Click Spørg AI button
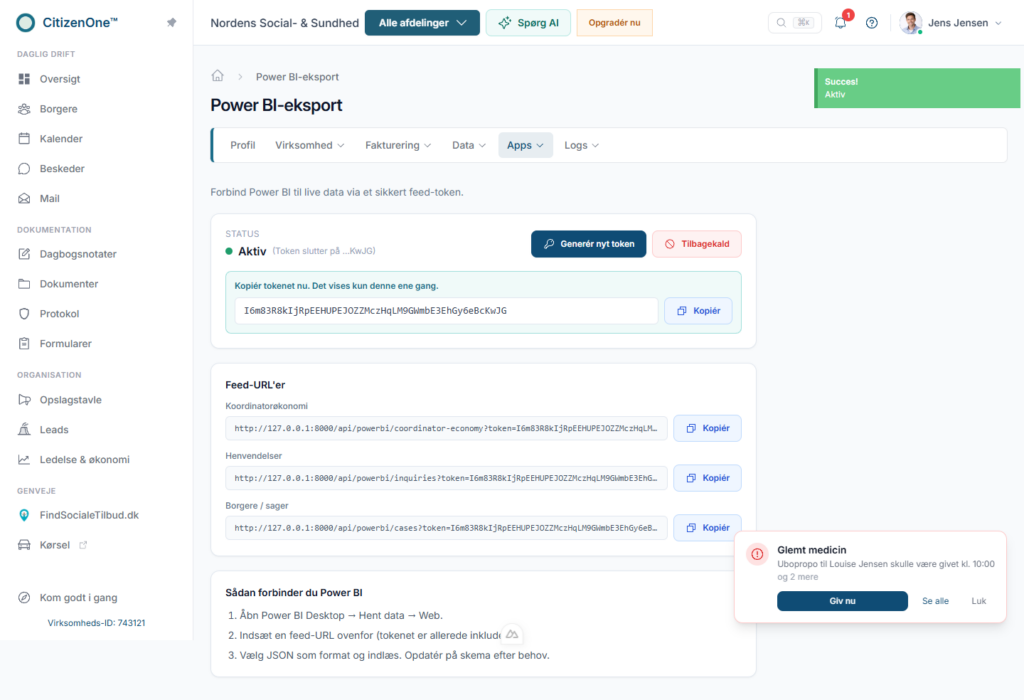The height and width of the screenshot is (700, 1024). 528,23
